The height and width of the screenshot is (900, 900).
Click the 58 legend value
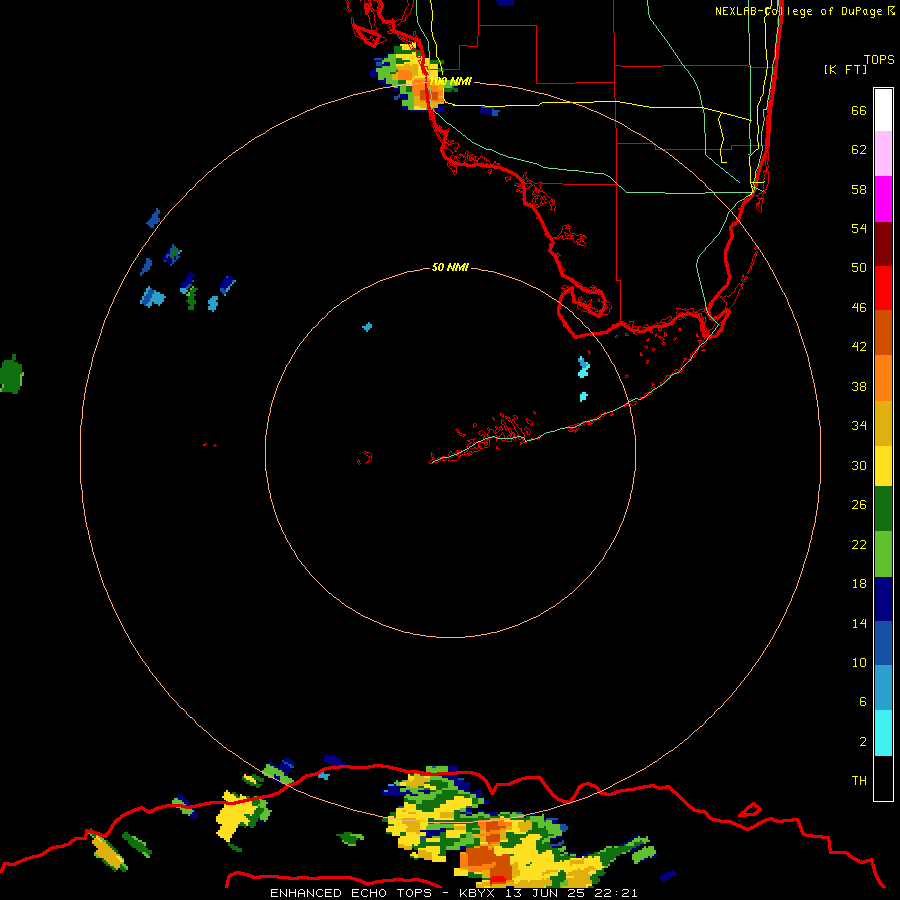click(859, 189)
